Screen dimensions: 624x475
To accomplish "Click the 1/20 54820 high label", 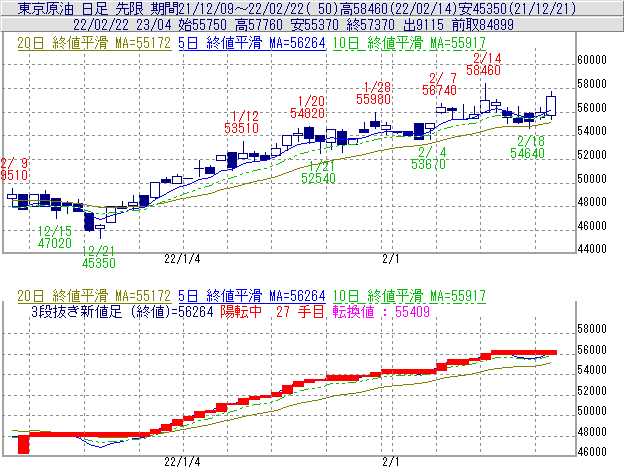I will 307,107.
